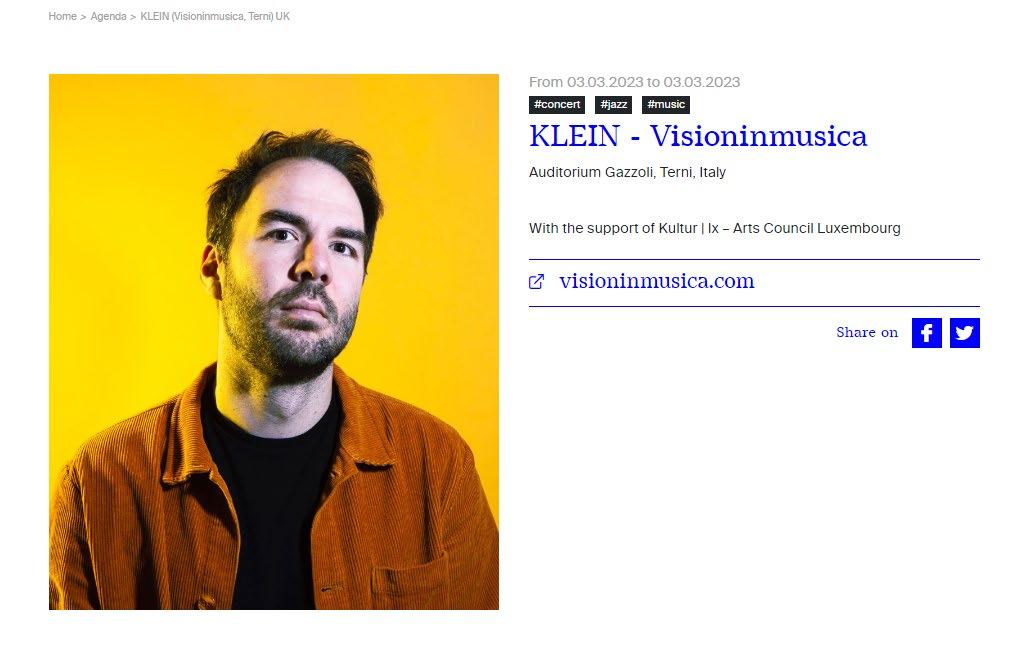Click the Kultur | lx support text

tap(714, 228)
